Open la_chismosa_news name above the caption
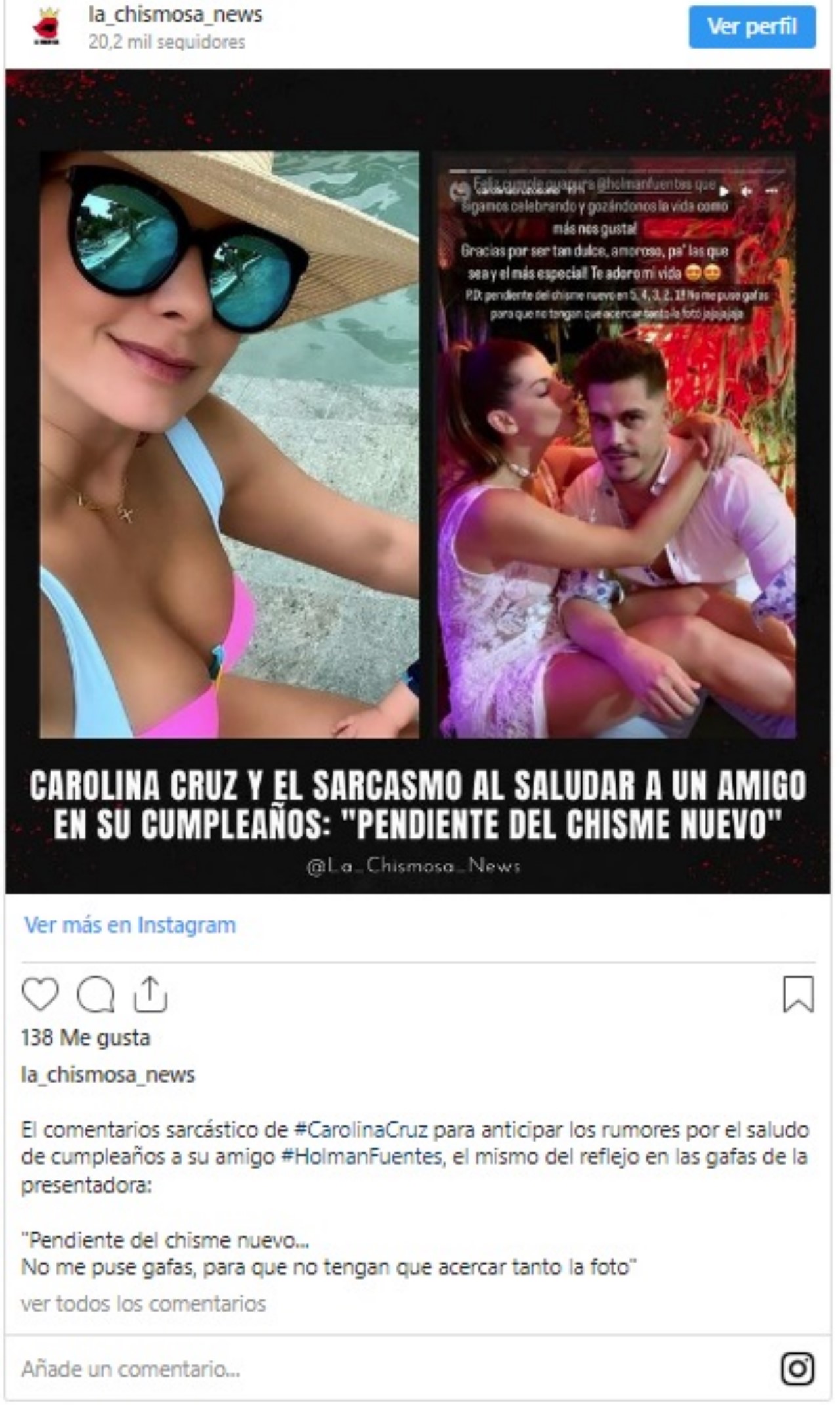Screen dimensions: 840x1405 tap(108, 1075)
